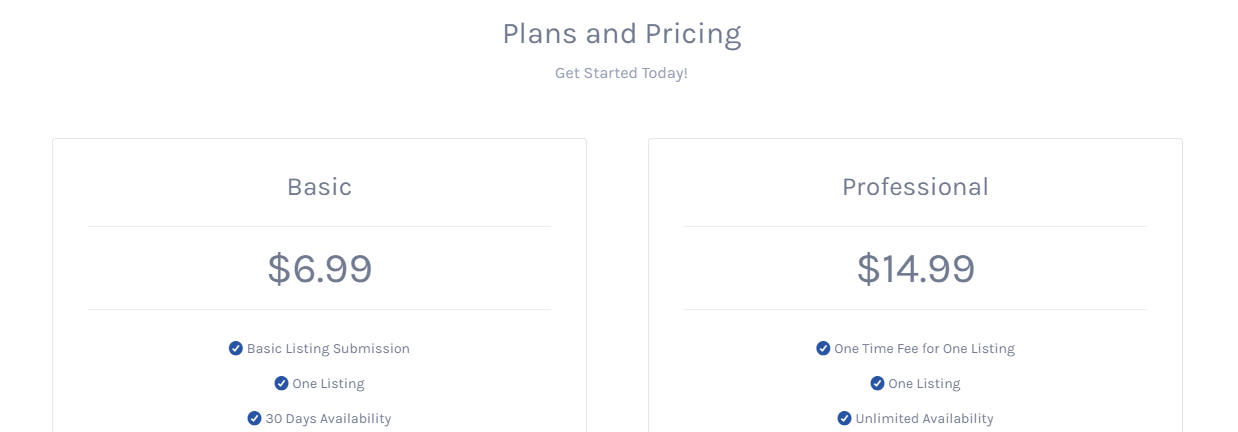Click checkmark icon beside Basic Listing Submission
Screen dimensions: 1238x432
(x=236, y=348)
